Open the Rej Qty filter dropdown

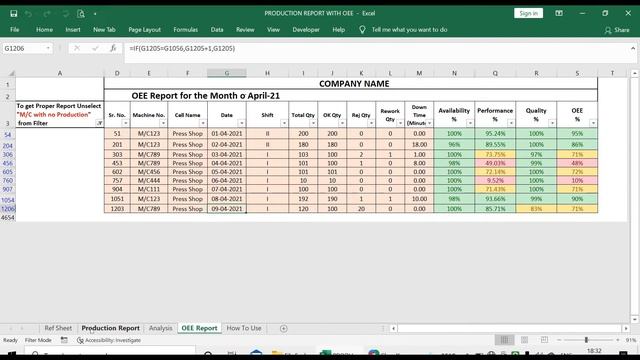[x=371, y=123]
